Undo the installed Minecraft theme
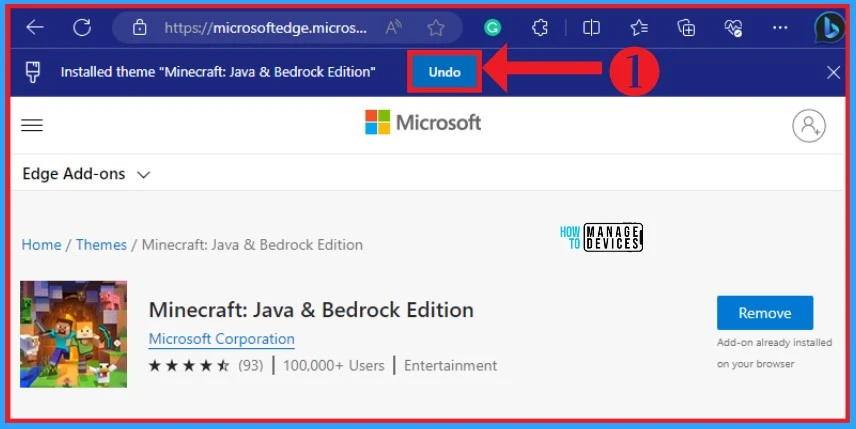Image resolution: width=856 pixels, height=429 pixels. 444,72
